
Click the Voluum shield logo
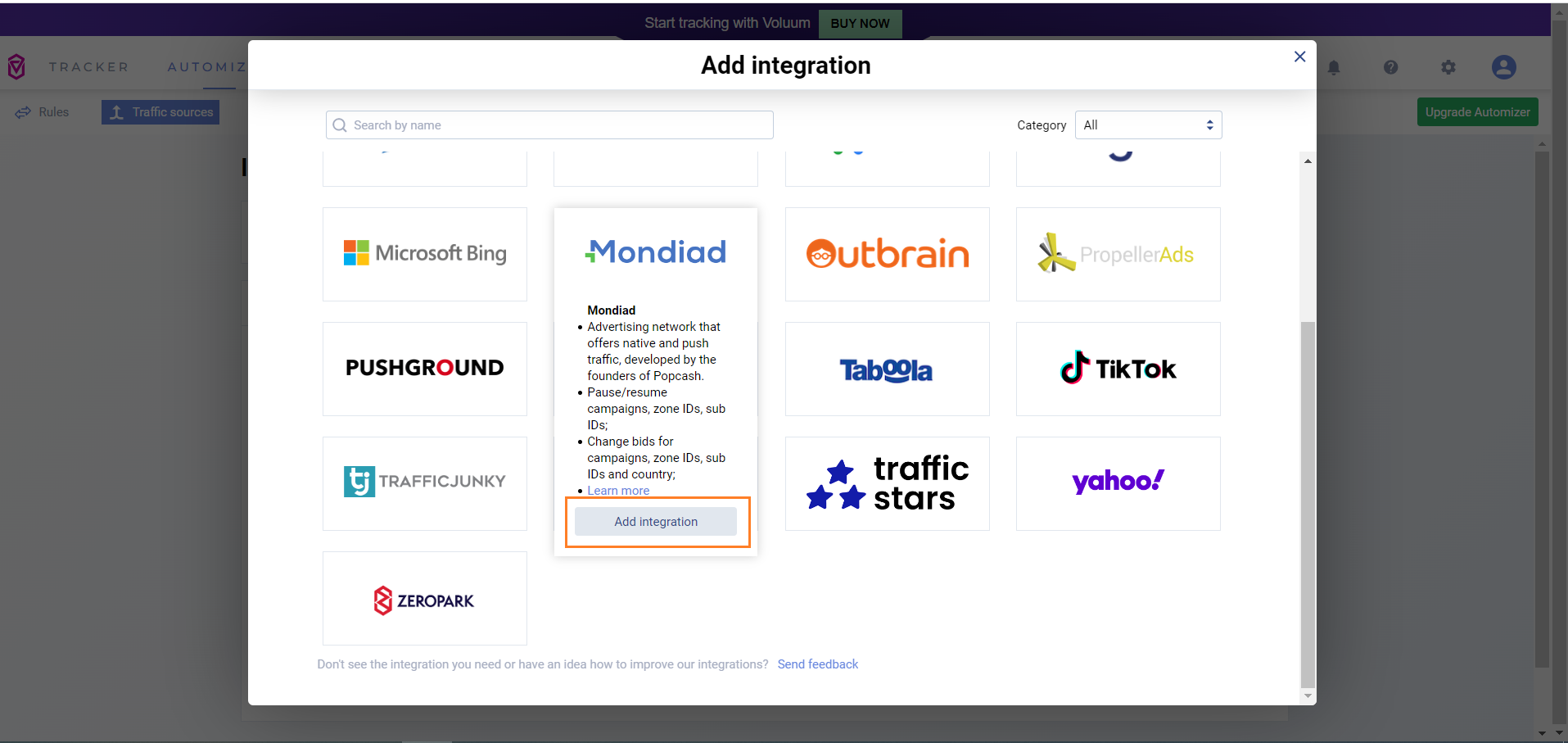pos(16,66)
